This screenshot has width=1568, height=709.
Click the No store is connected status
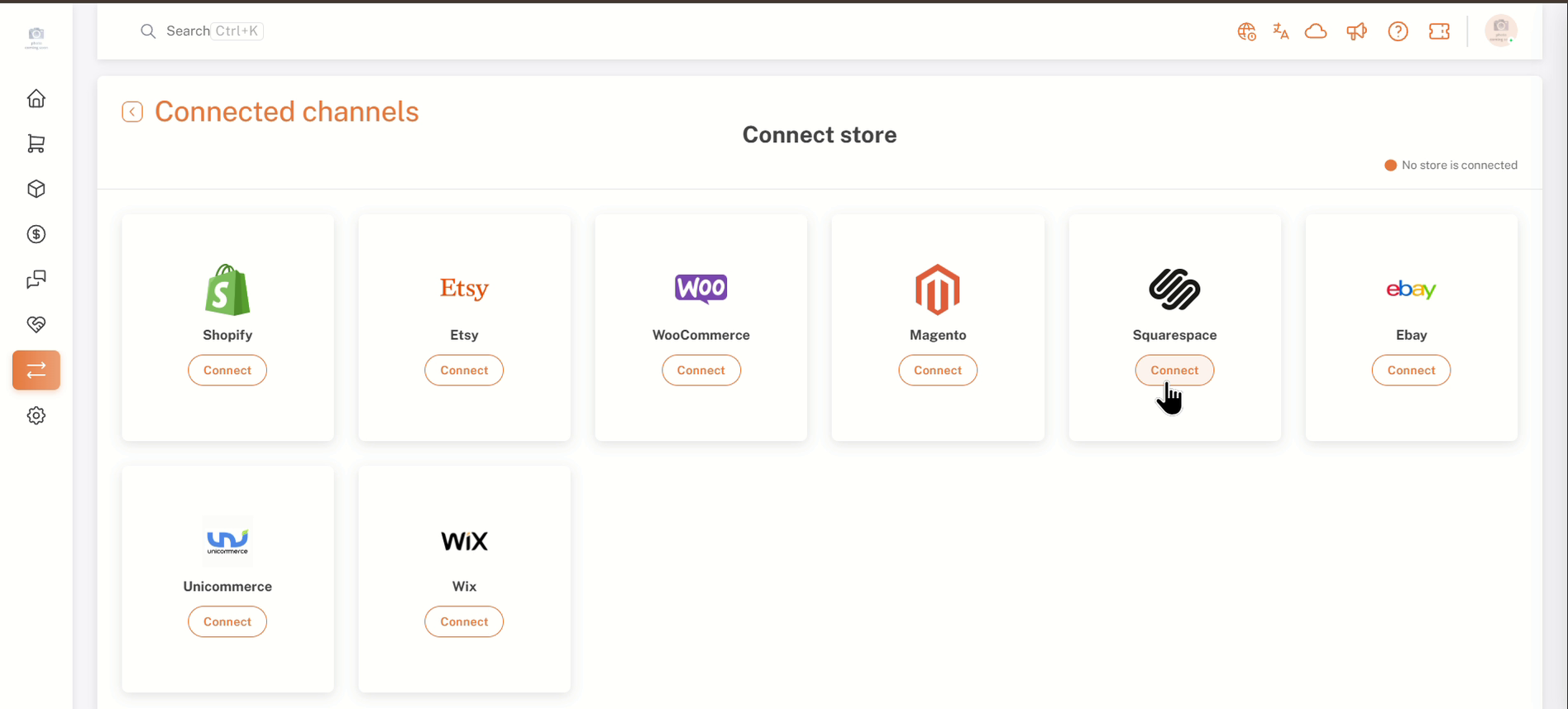(1451, 165)
